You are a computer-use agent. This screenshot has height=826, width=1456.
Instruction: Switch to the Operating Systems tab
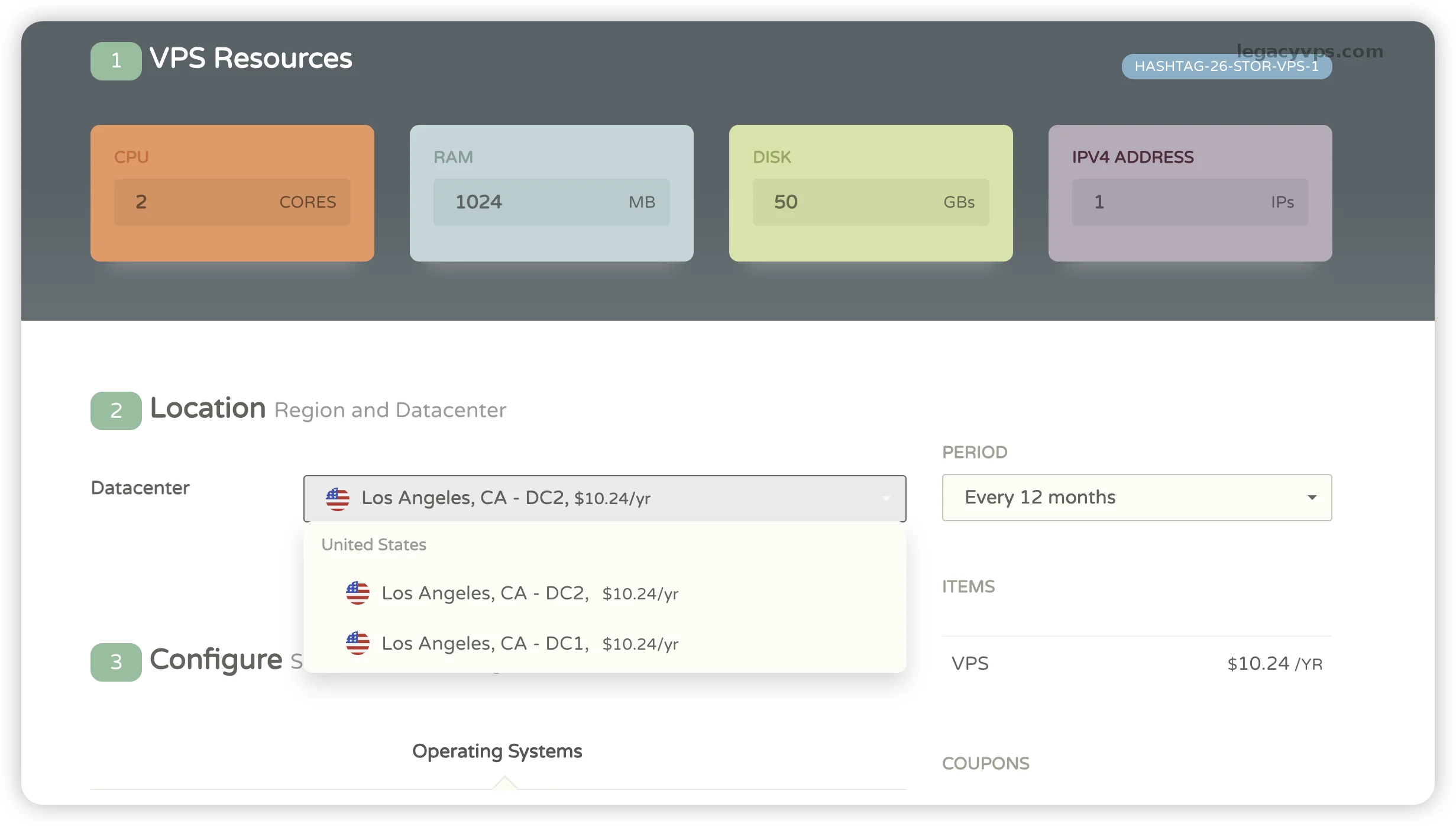pos(497,751)
